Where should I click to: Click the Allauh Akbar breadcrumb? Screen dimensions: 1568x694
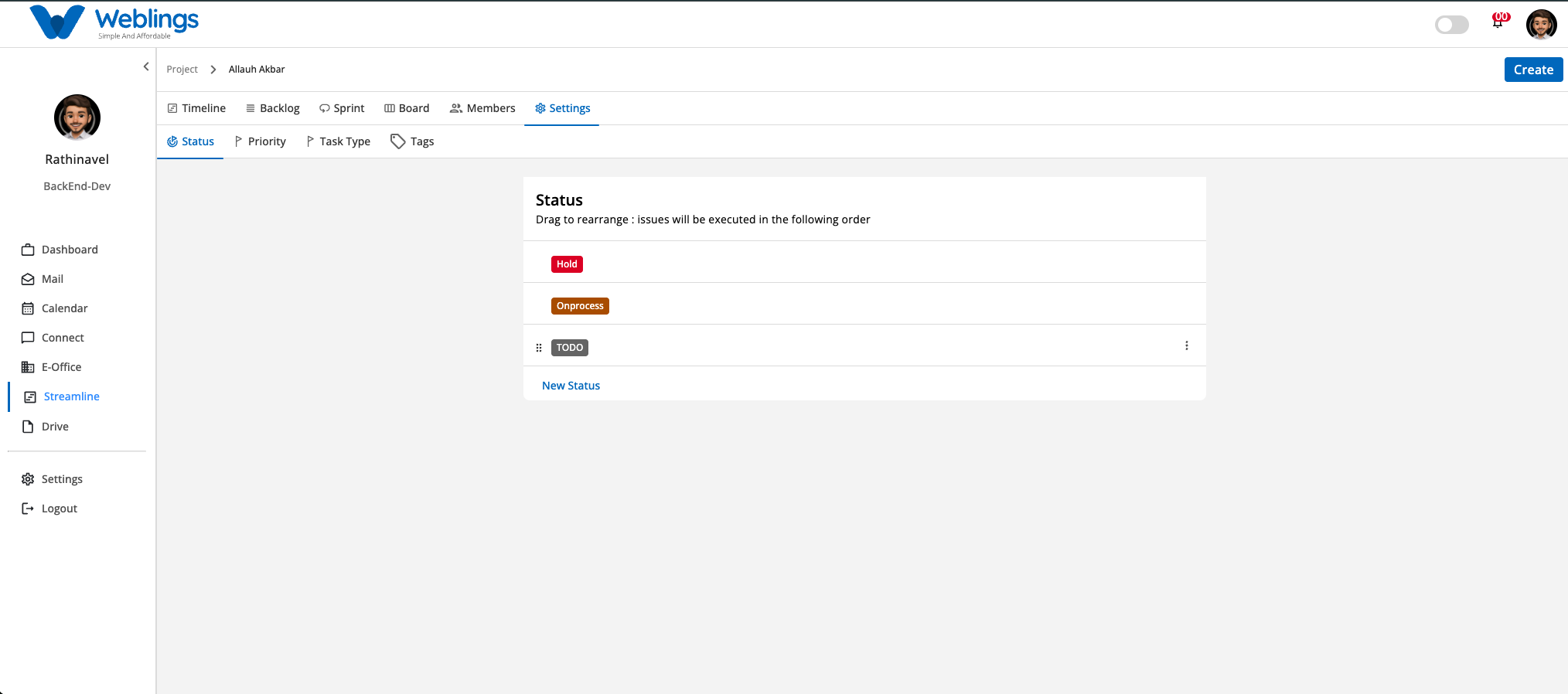(x=257, y=70)
